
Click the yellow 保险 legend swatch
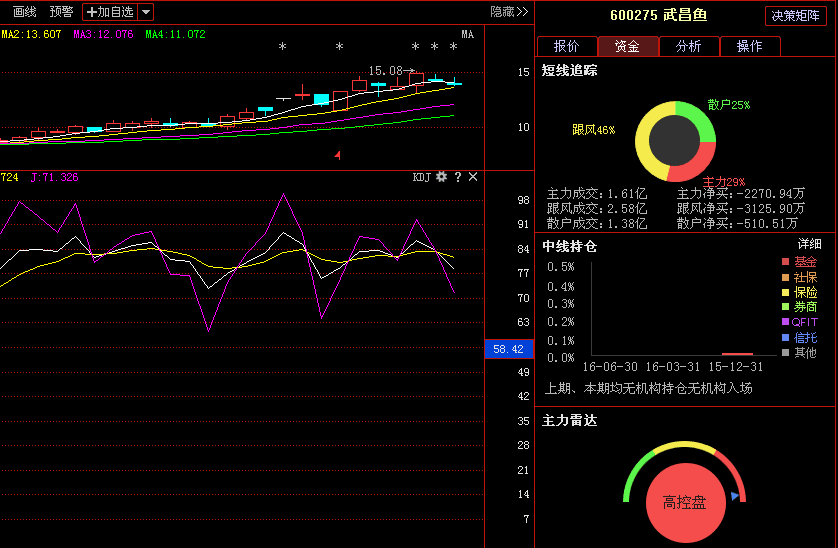coord(785,292)
